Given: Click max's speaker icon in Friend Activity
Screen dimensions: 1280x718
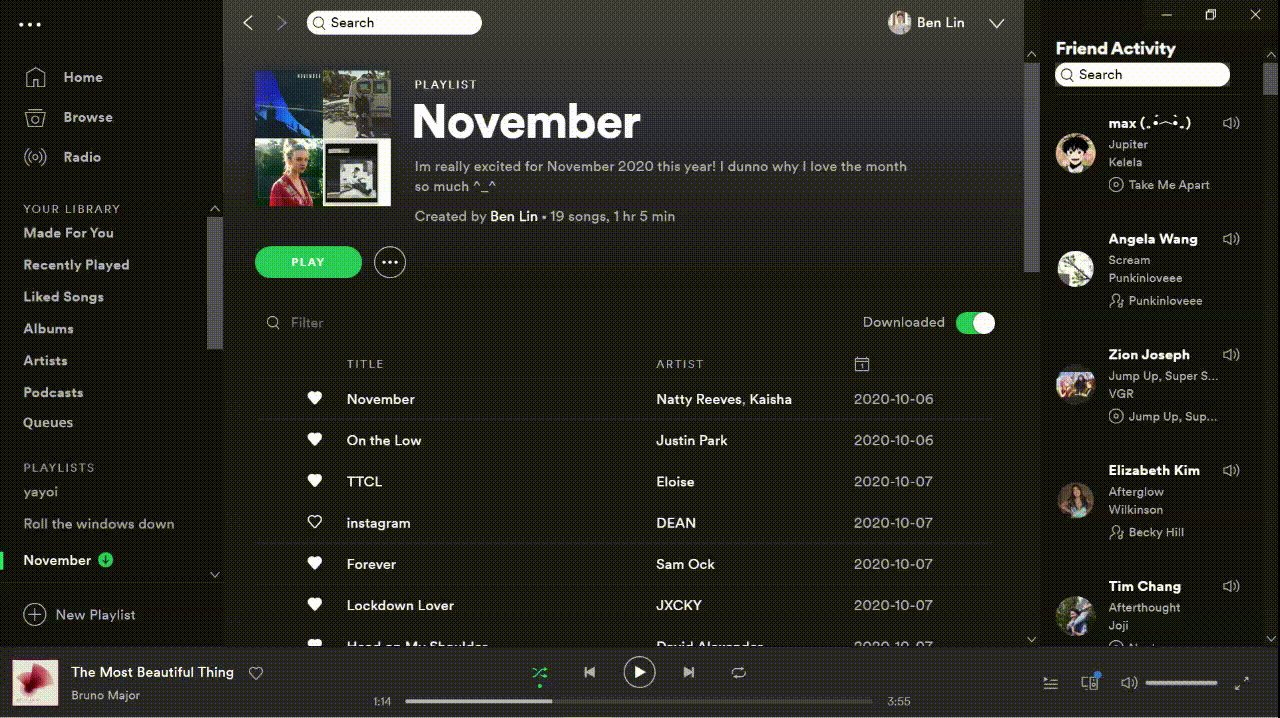Looking at the screenshot, I should tap(1231, 123).
